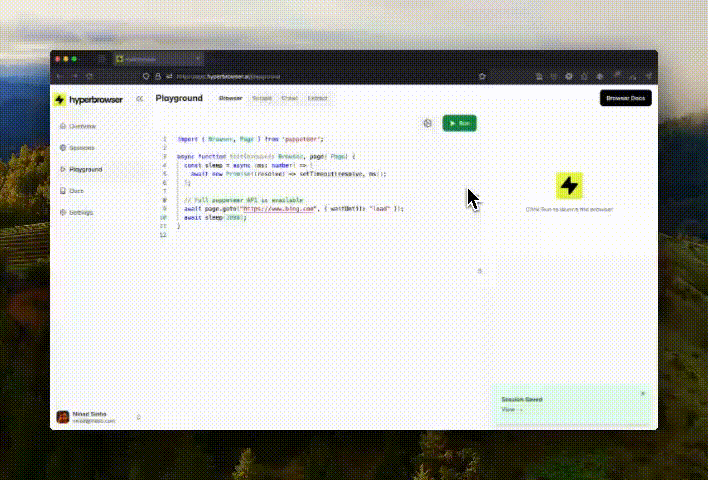Screen dimensions: 708x480
Task: Click the puppeteer API comment line
Action: click(x=244, y=200)
